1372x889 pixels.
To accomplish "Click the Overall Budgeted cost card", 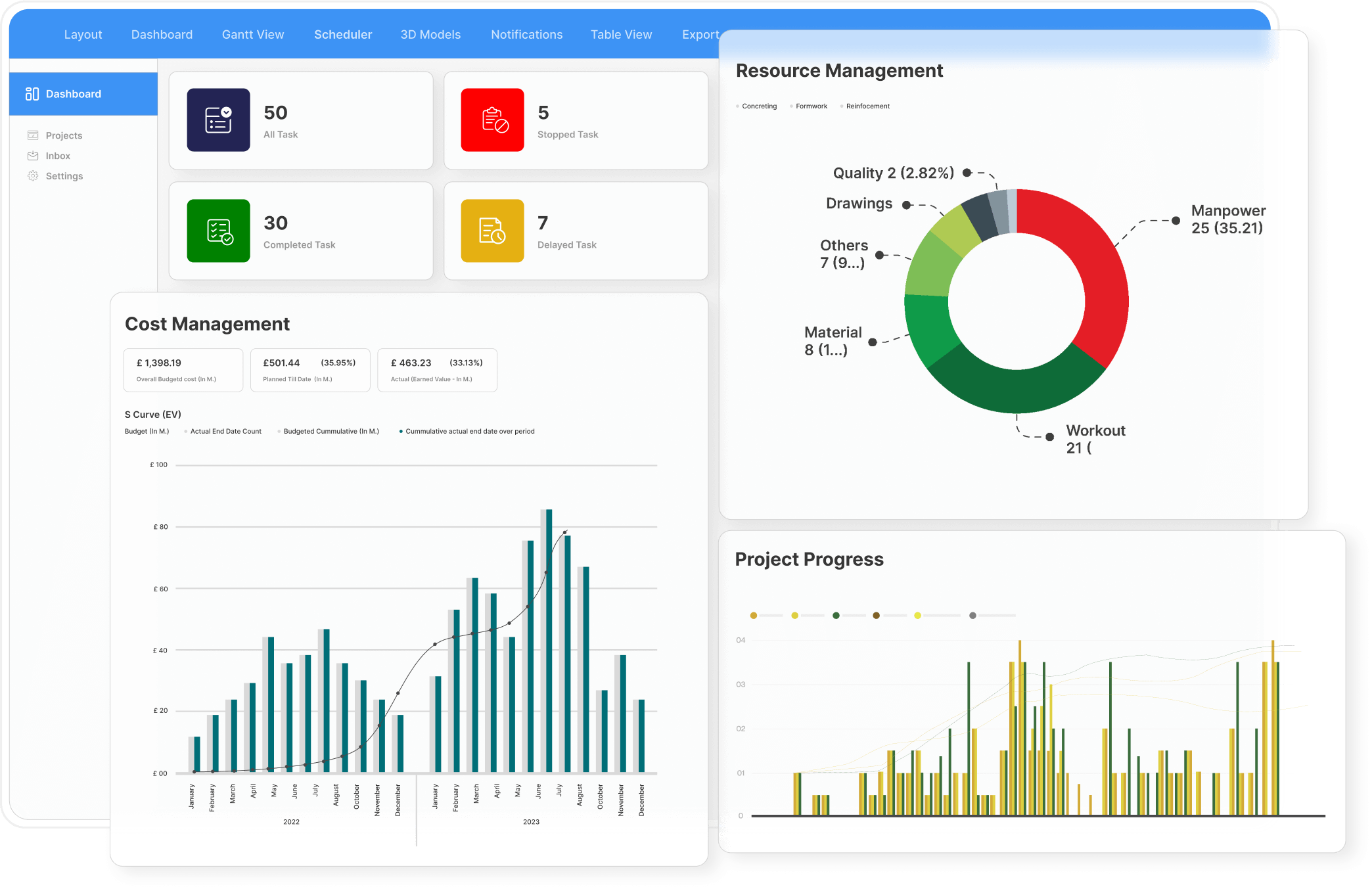I will point(183,370).
